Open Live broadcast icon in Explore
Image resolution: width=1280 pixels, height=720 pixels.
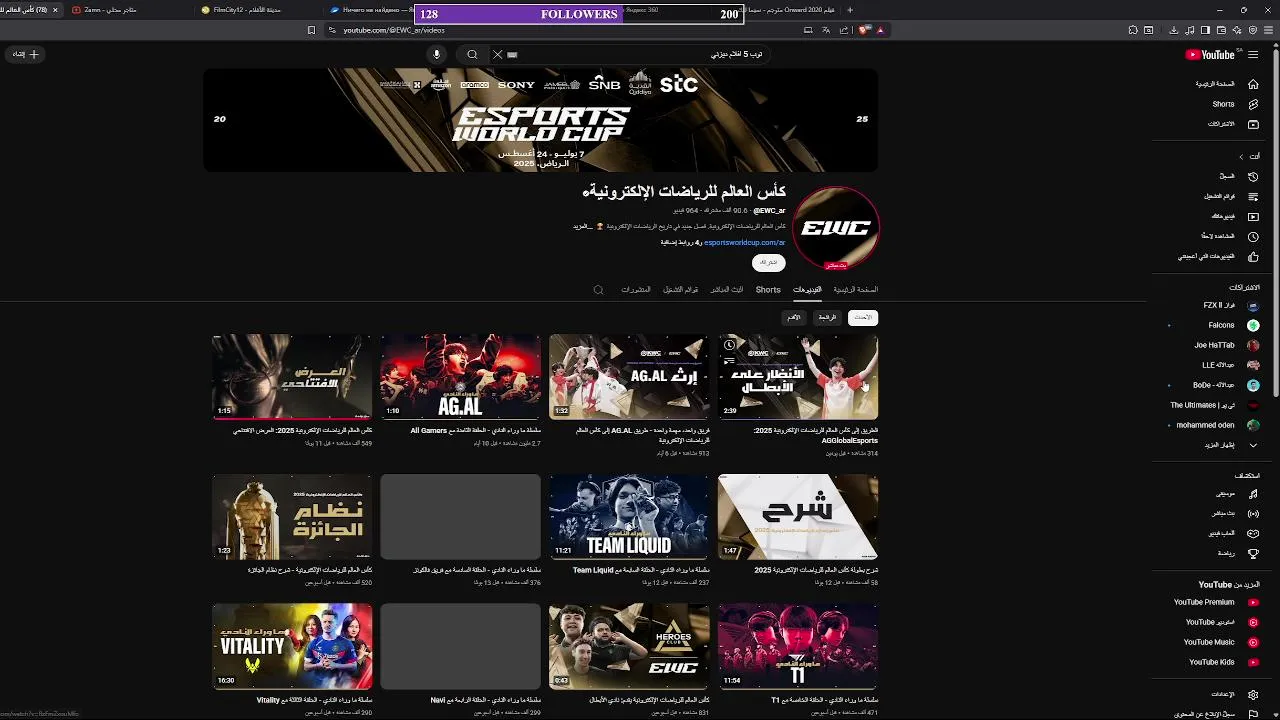click(x=1253, y=513)
